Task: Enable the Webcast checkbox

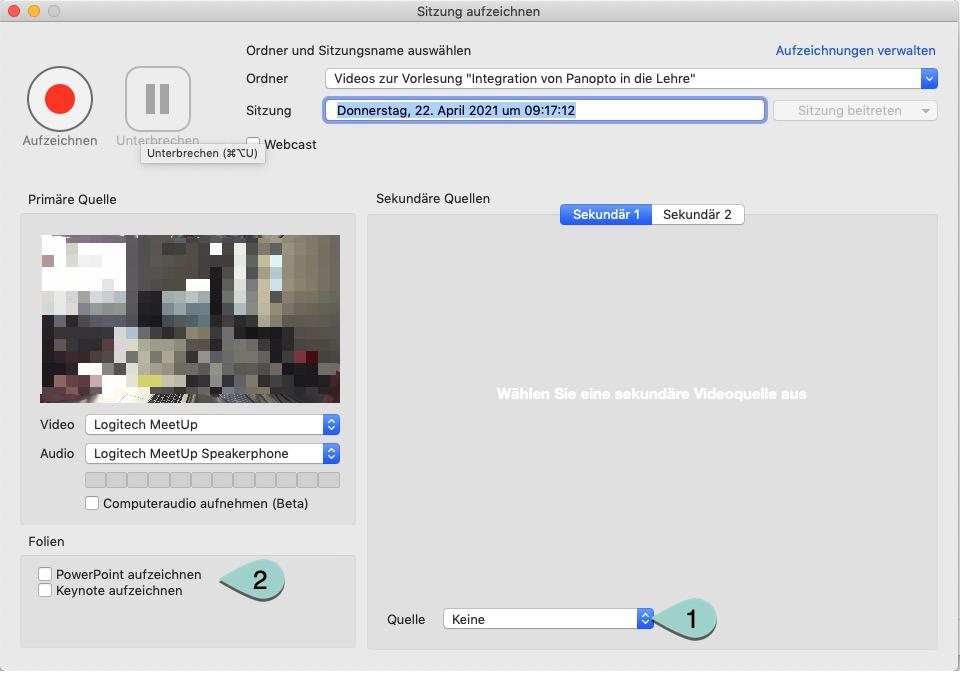Action: point(253,144)
